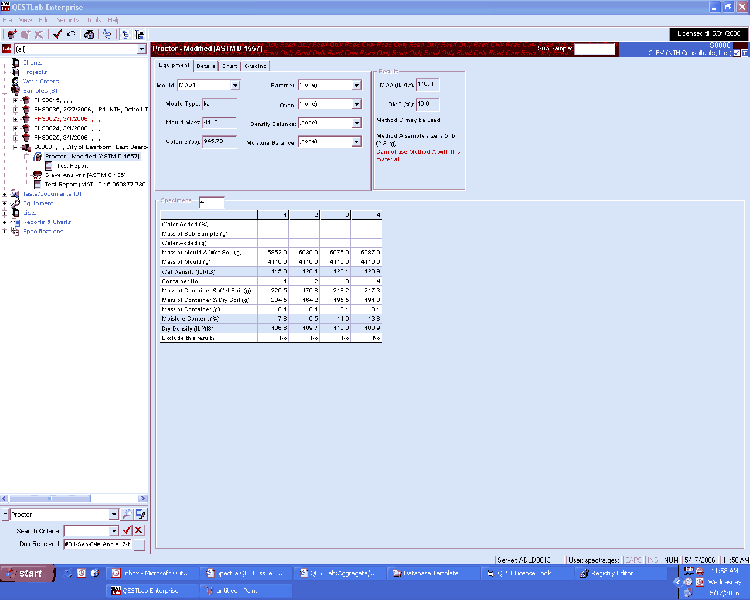Click the Proctor test icon in the tree
Screen dimensions: 750x600
[x=37, y=156]
